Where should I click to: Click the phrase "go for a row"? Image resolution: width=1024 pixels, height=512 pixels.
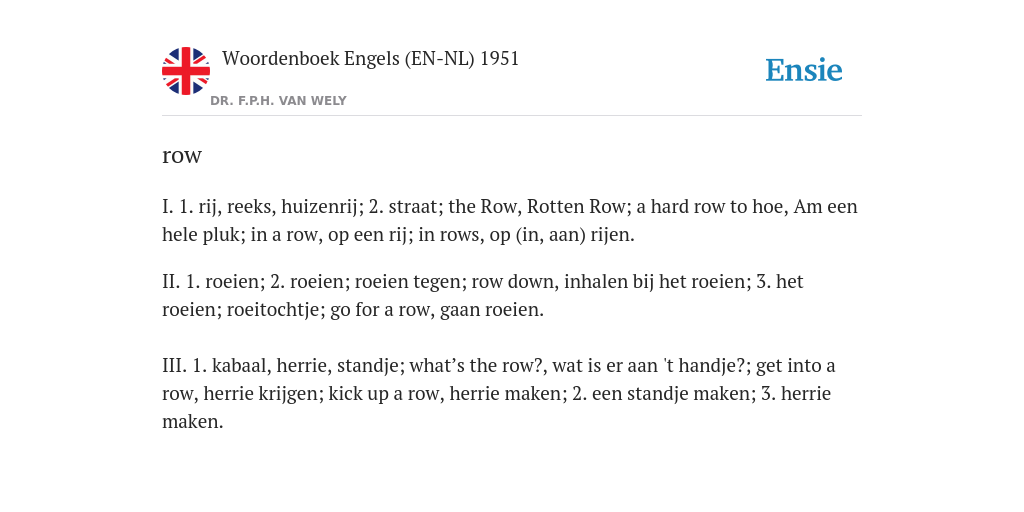point(381,310)
